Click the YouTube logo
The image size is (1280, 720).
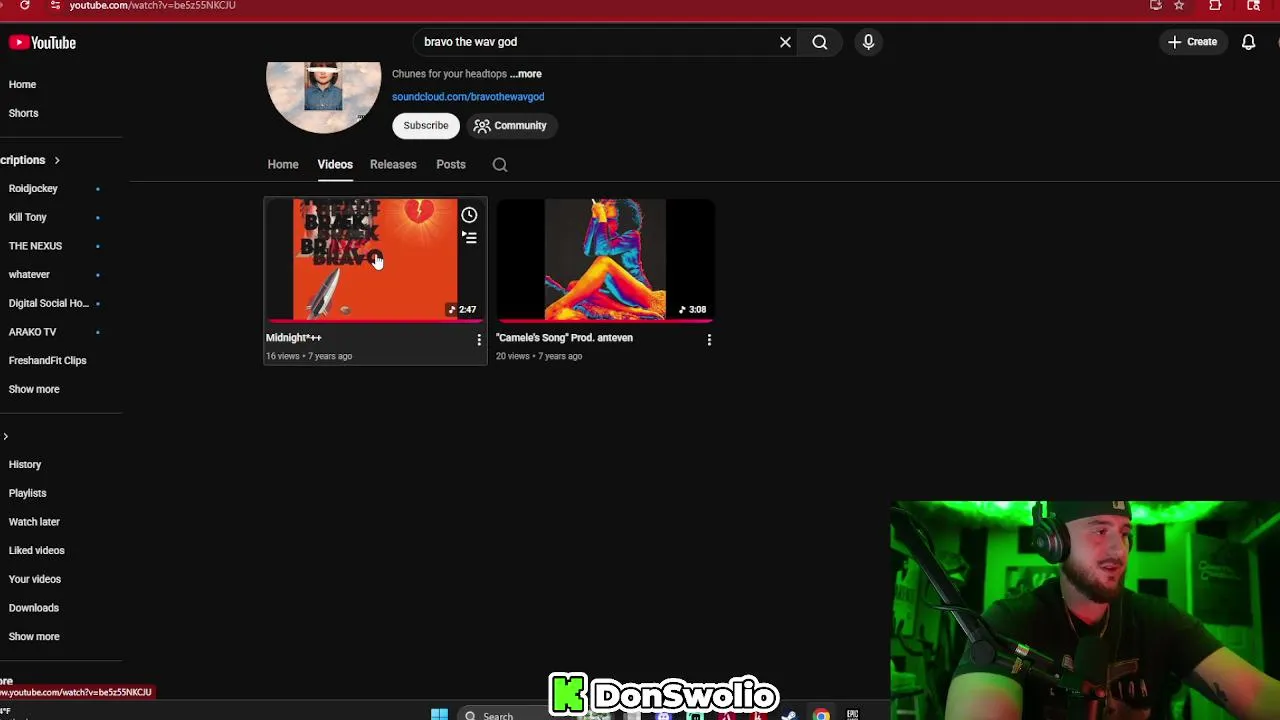43,42
